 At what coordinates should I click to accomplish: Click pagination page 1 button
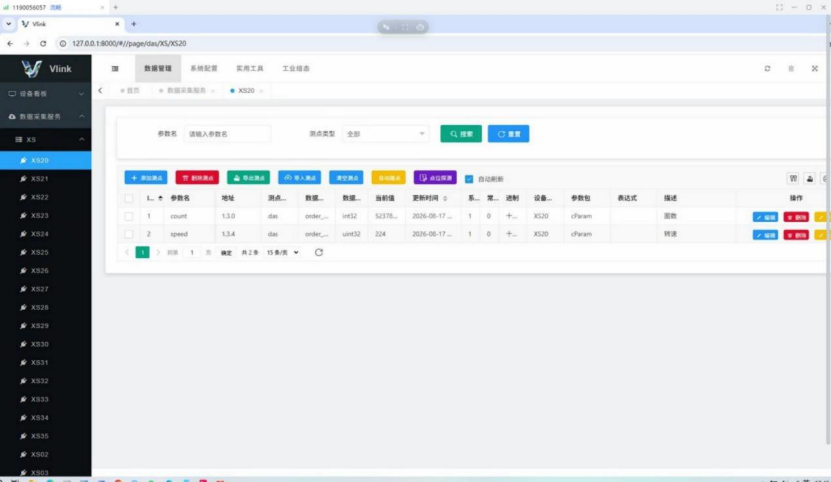click(x=142, y=252)
